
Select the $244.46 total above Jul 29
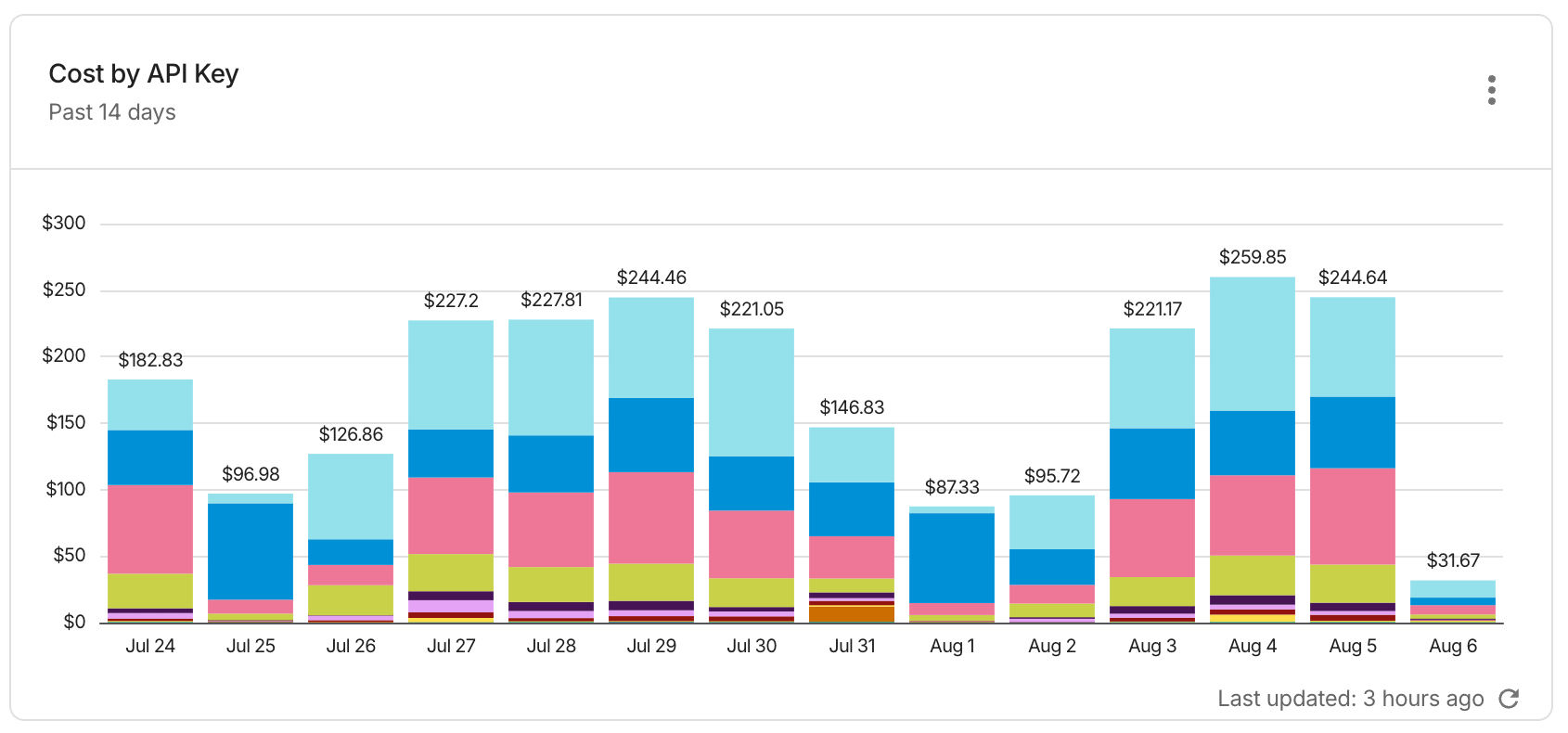651,277
